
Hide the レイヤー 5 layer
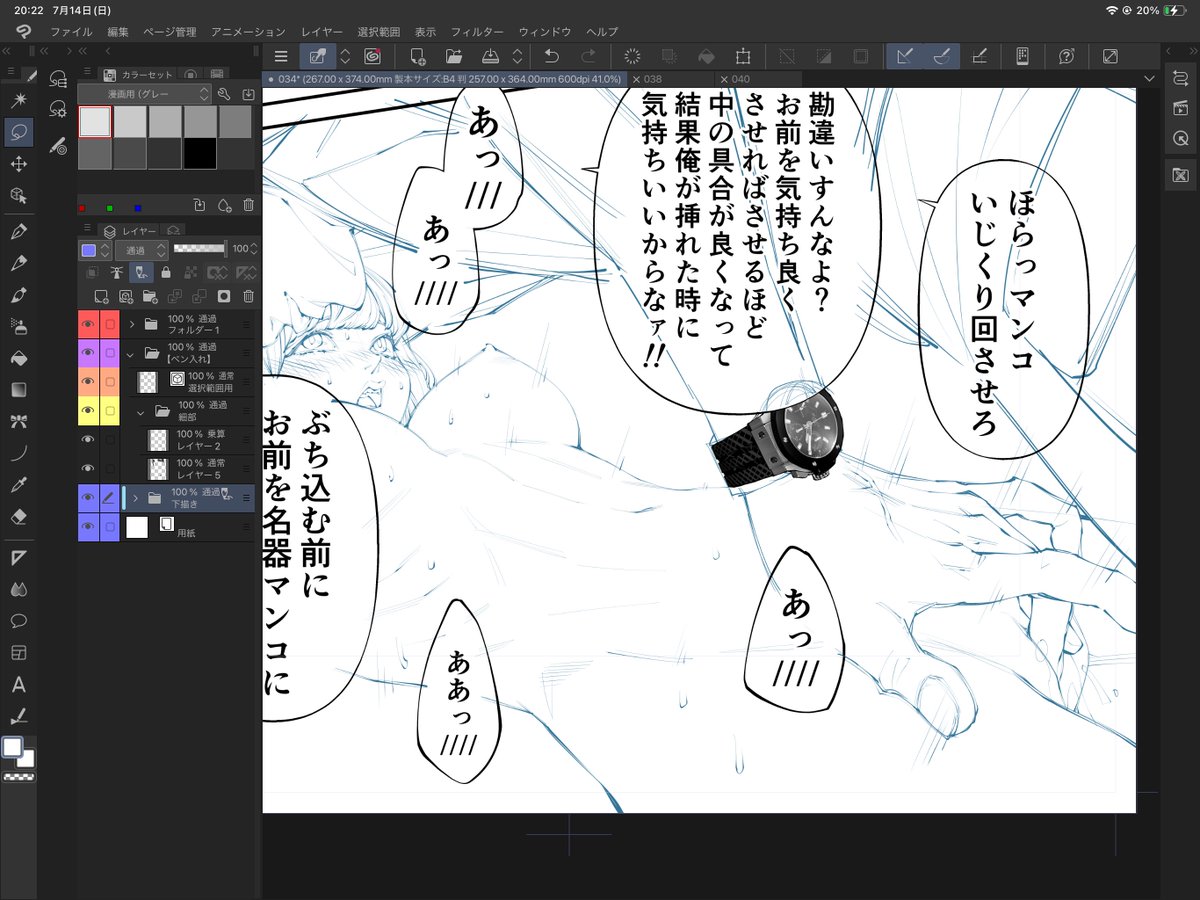click(x=88, y=468)
